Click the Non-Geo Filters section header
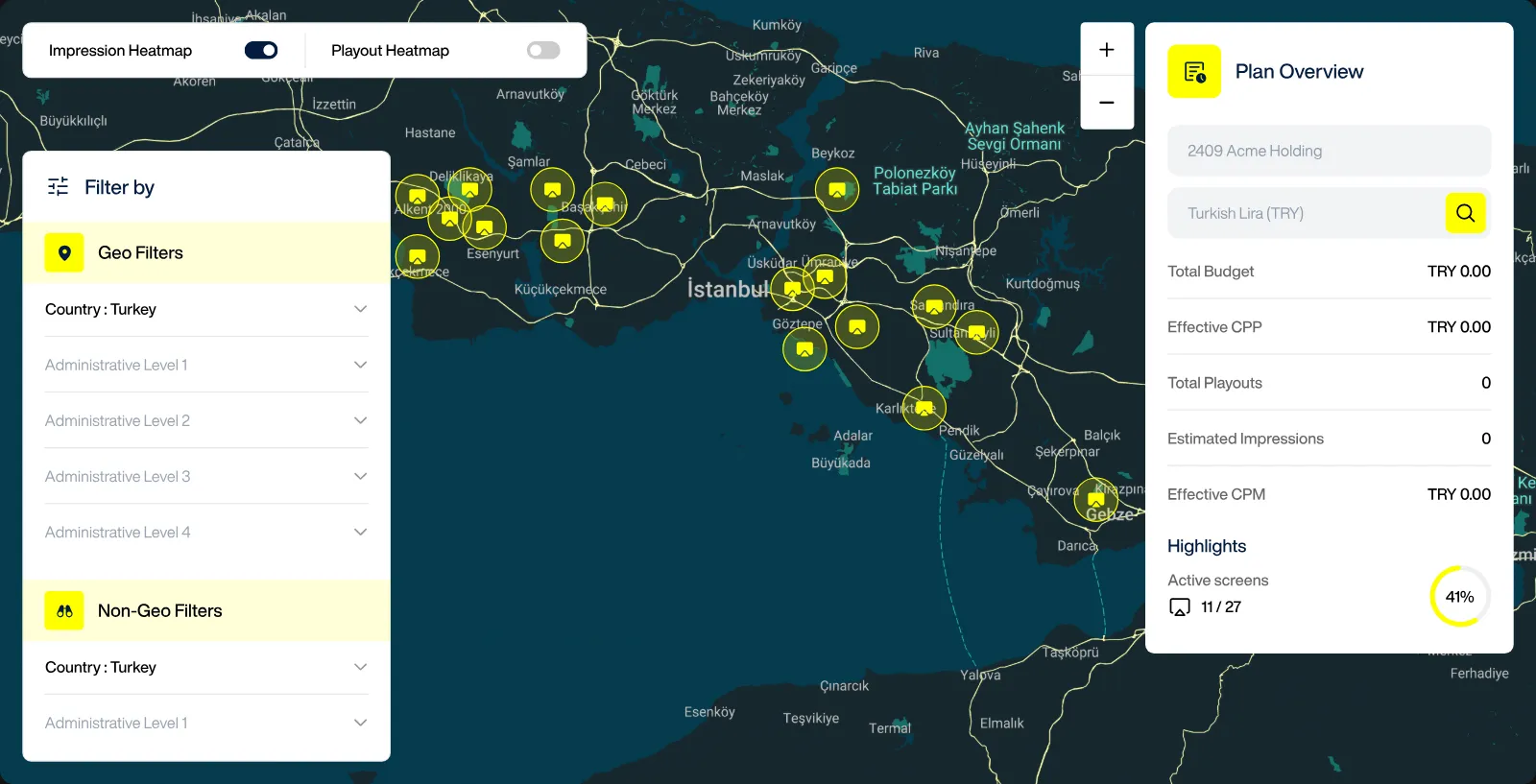Screen dimensions: 1536x784 pos(206,610)
